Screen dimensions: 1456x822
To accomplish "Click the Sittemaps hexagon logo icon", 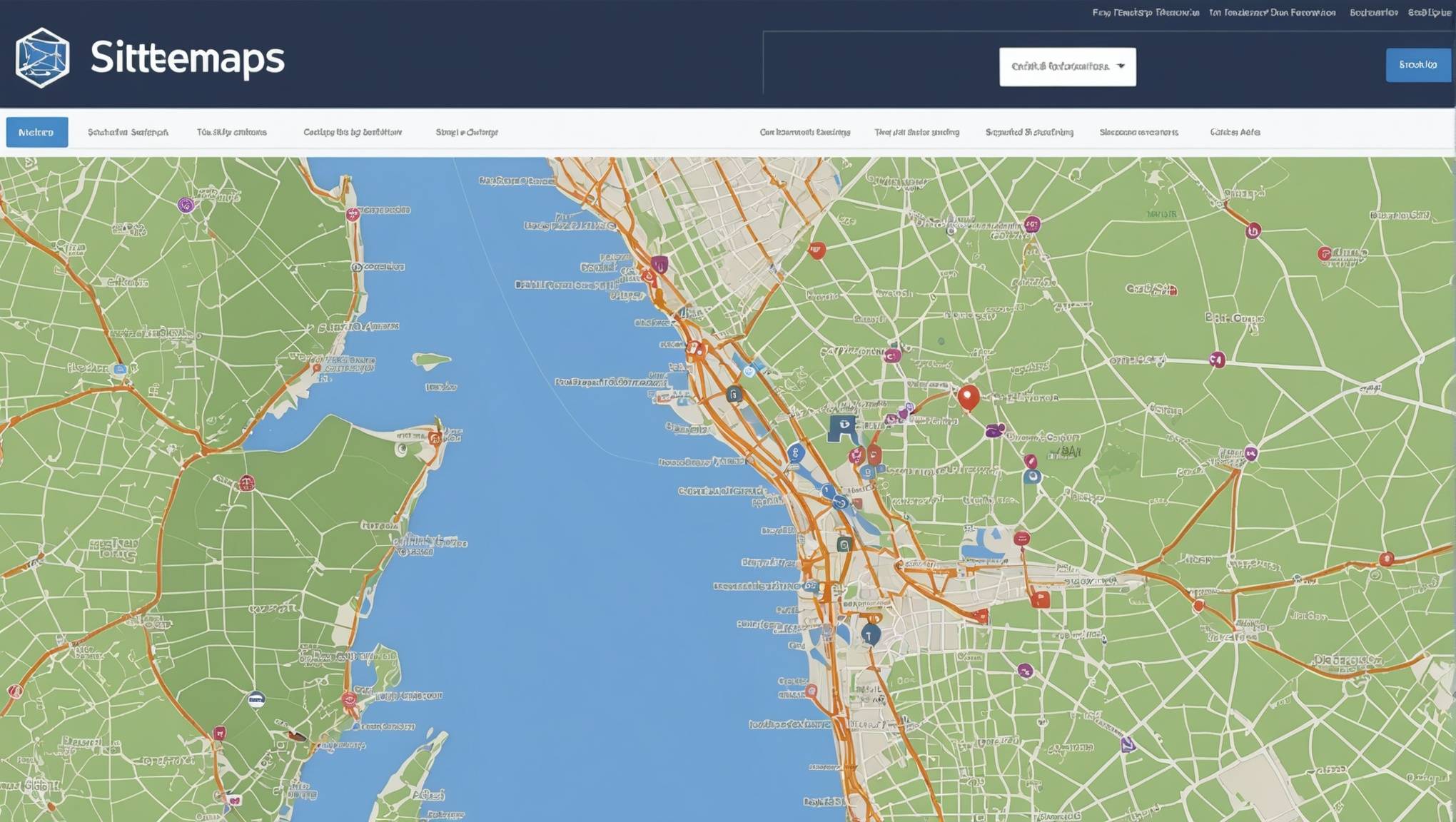I will coord(42,58).
